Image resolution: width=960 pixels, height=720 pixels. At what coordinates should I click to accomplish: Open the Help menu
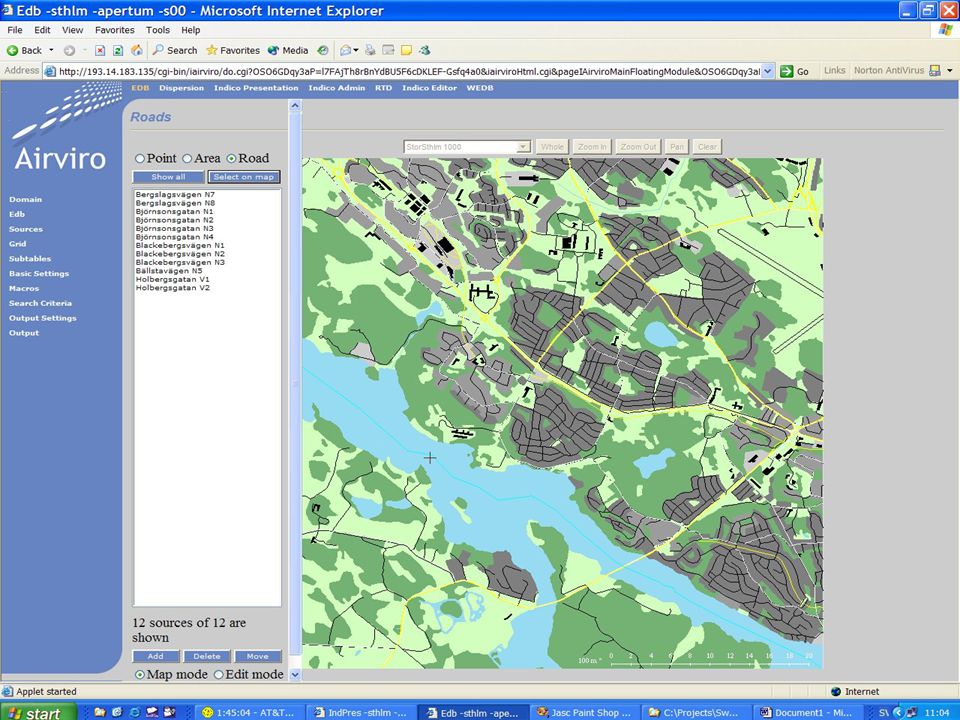190,30
